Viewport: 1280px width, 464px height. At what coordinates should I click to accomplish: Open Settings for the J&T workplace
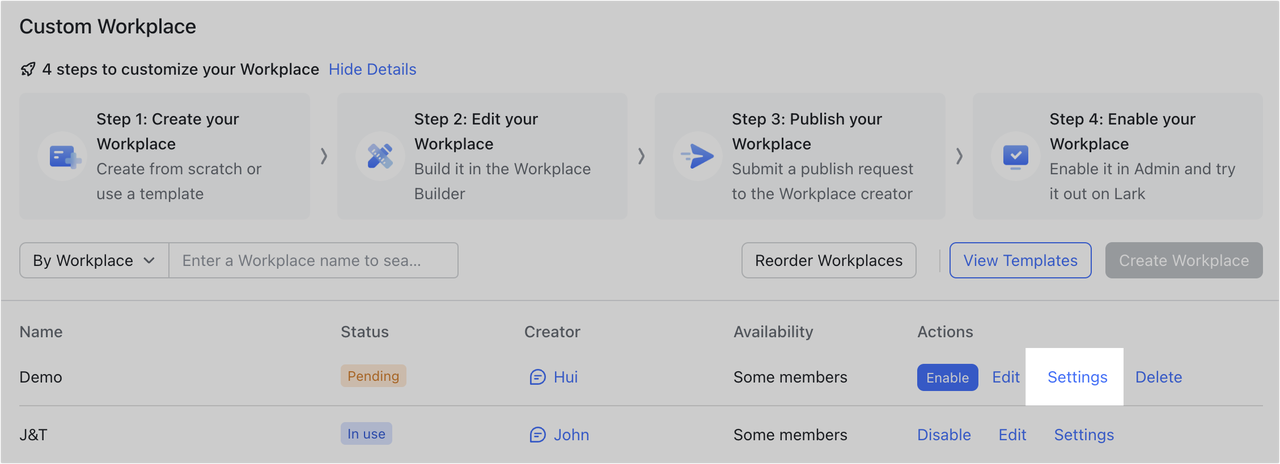point(1084,435)
